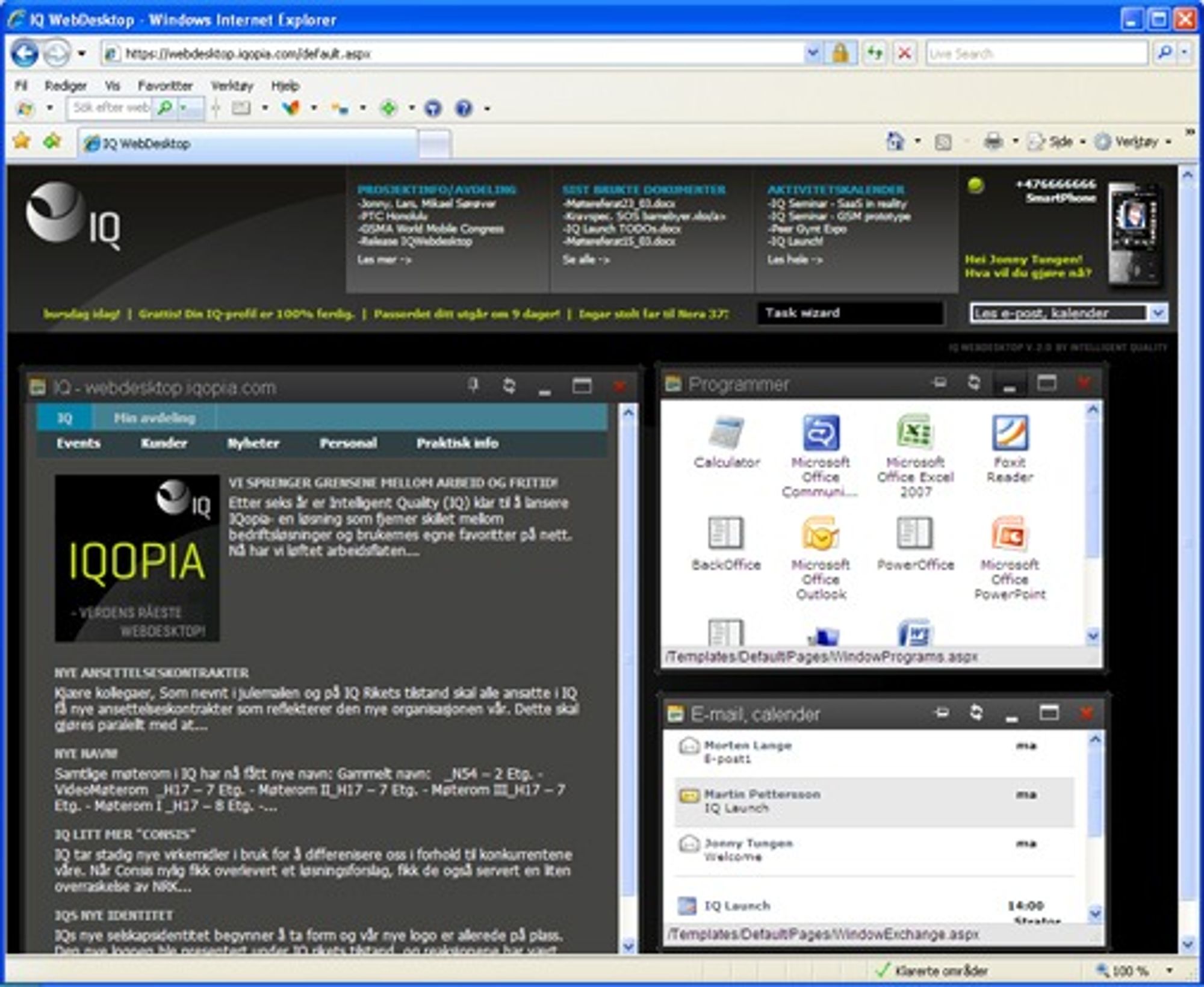Image resolution: width=1204 pixels, height=987 pixels.
Task: Open the Martin Pettersson IQ Launch email
Action: point(874,801)
